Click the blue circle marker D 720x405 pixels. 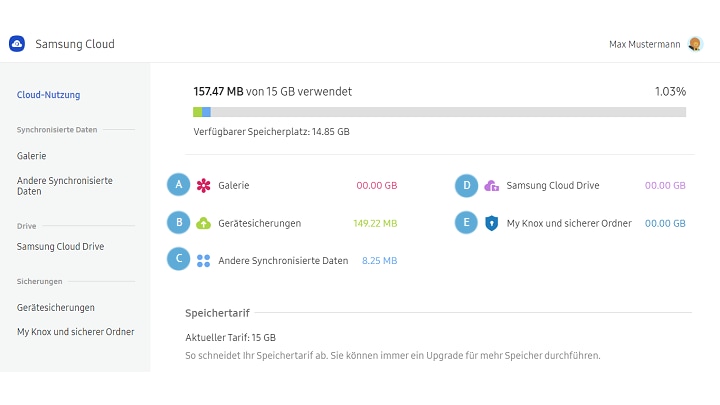pyautogui.click(x=466, y=185)
